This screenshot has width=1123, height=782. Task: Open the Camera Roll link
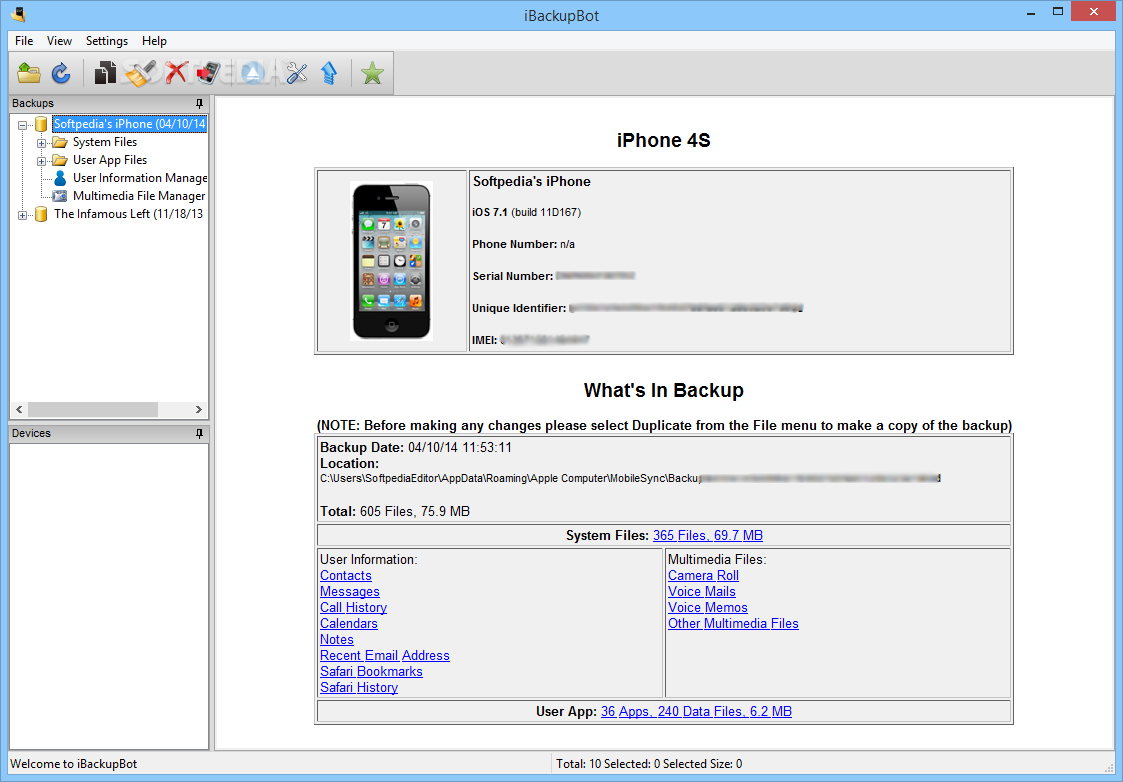click(x=703, y=575)
